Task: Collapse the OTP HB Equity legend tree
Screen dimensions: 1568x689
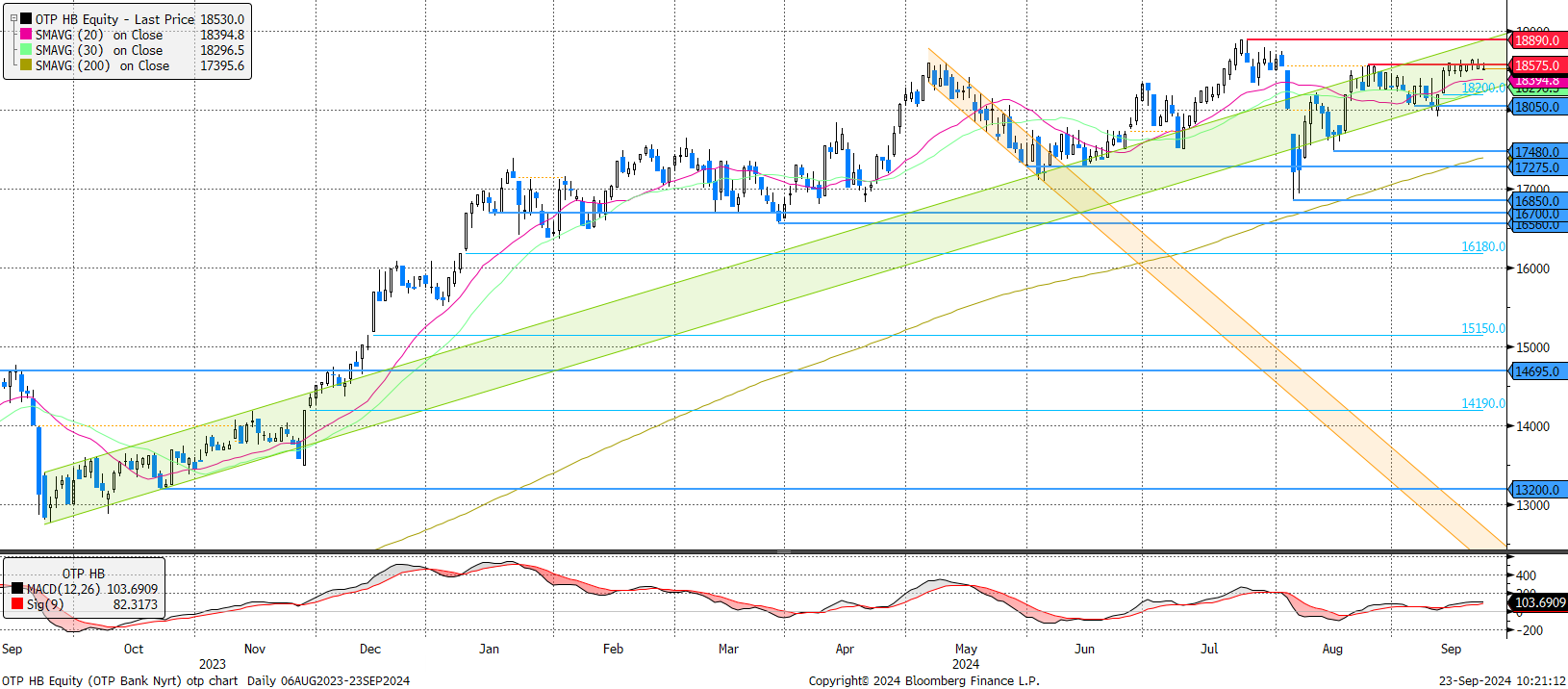Action: (x=13, y=19)
